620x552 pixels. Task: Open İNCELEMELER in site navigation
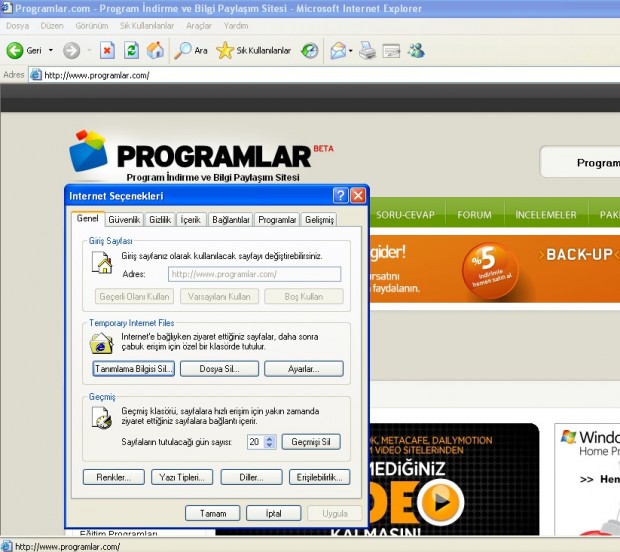(546, 215)
